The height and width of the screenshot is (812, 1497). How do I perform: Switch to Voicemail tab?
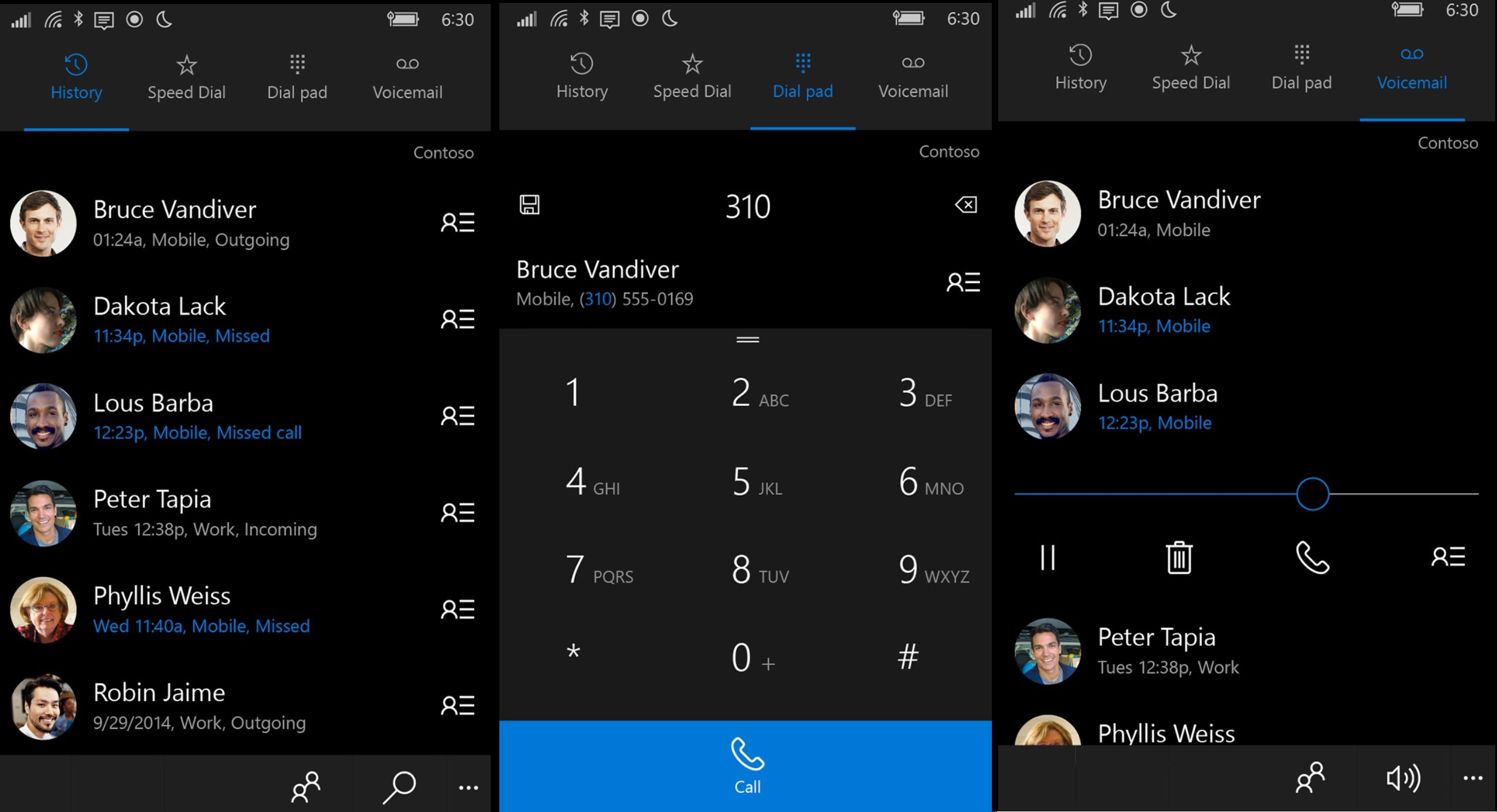[x=1413, y=75]
